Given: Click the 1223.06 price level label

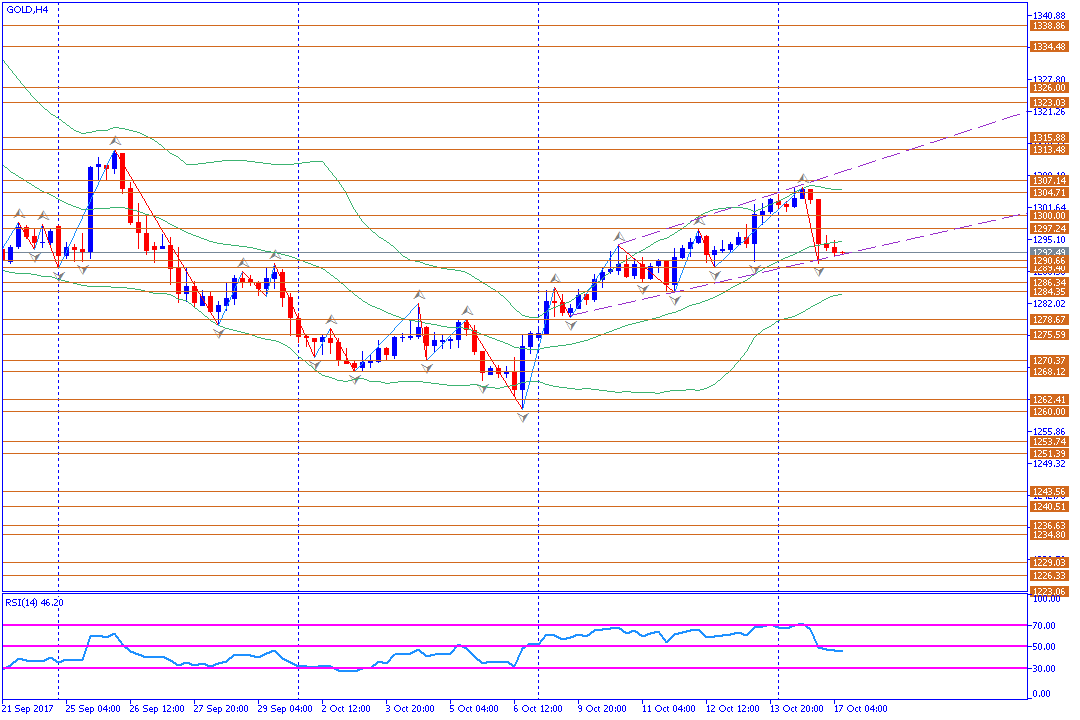Looking at the screenshot, I should pos(1049,591).
